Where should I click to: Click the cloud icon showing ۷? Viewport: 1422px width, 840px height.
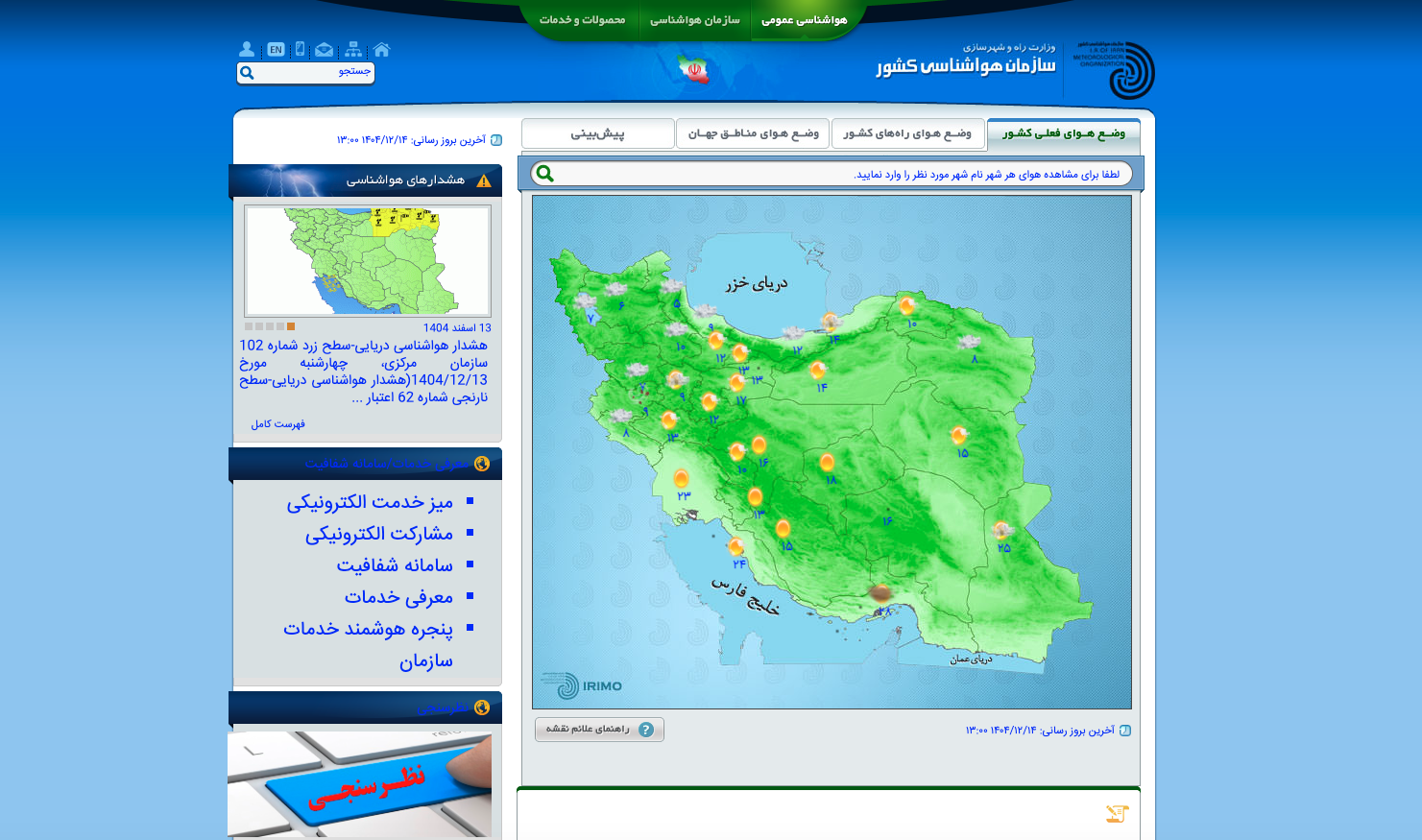(585, 301)
